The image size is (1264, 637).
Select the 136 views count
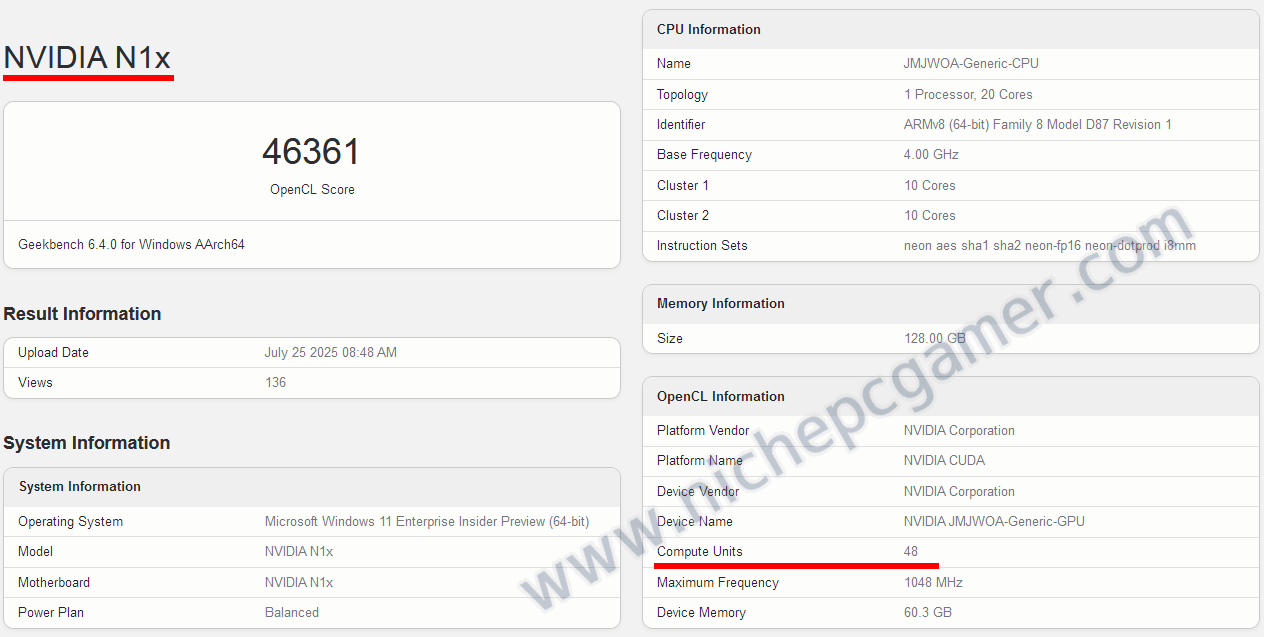point(275,382)
